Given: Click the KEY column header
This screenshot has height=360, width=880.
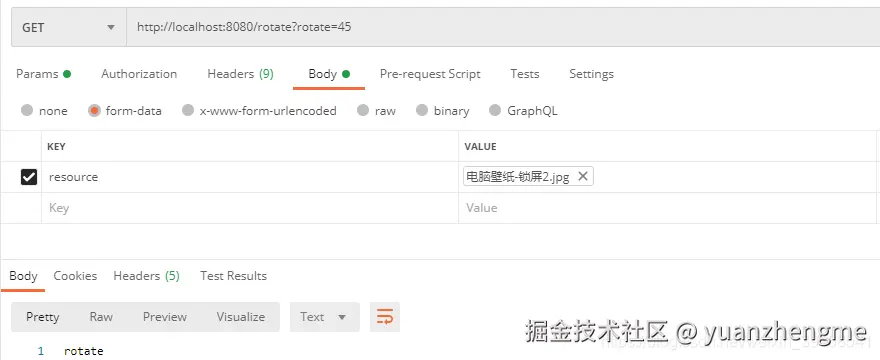Looking at the screenshot, I should coord(56,147).
